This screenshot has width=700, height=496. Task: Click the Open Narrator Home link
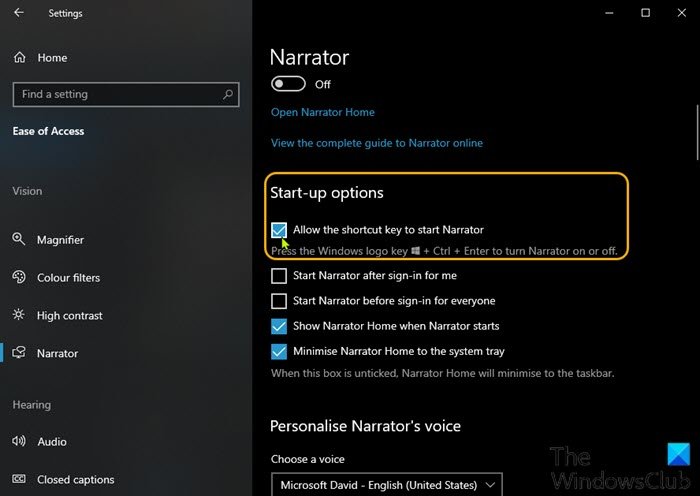point(323,112)
